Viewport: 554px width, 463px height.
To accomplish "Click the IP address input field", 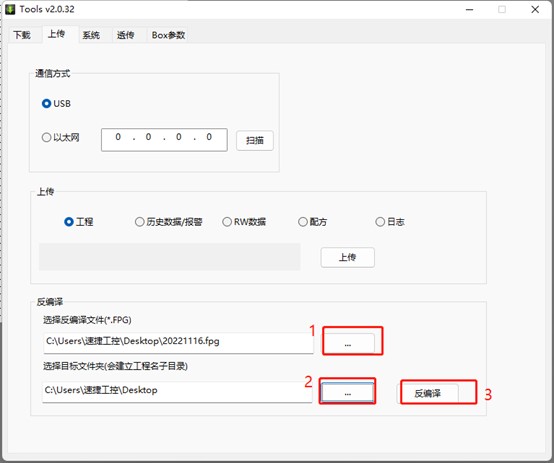I will pyautogui.click(x=164, y=140).
